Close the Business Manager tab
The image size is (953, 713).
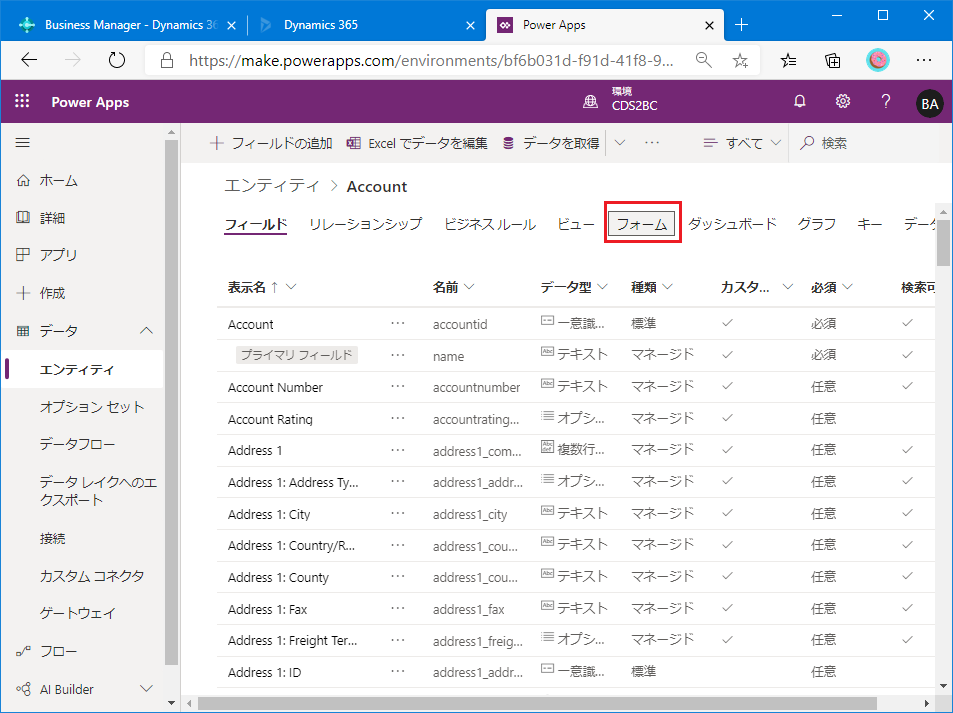[232, 25]
